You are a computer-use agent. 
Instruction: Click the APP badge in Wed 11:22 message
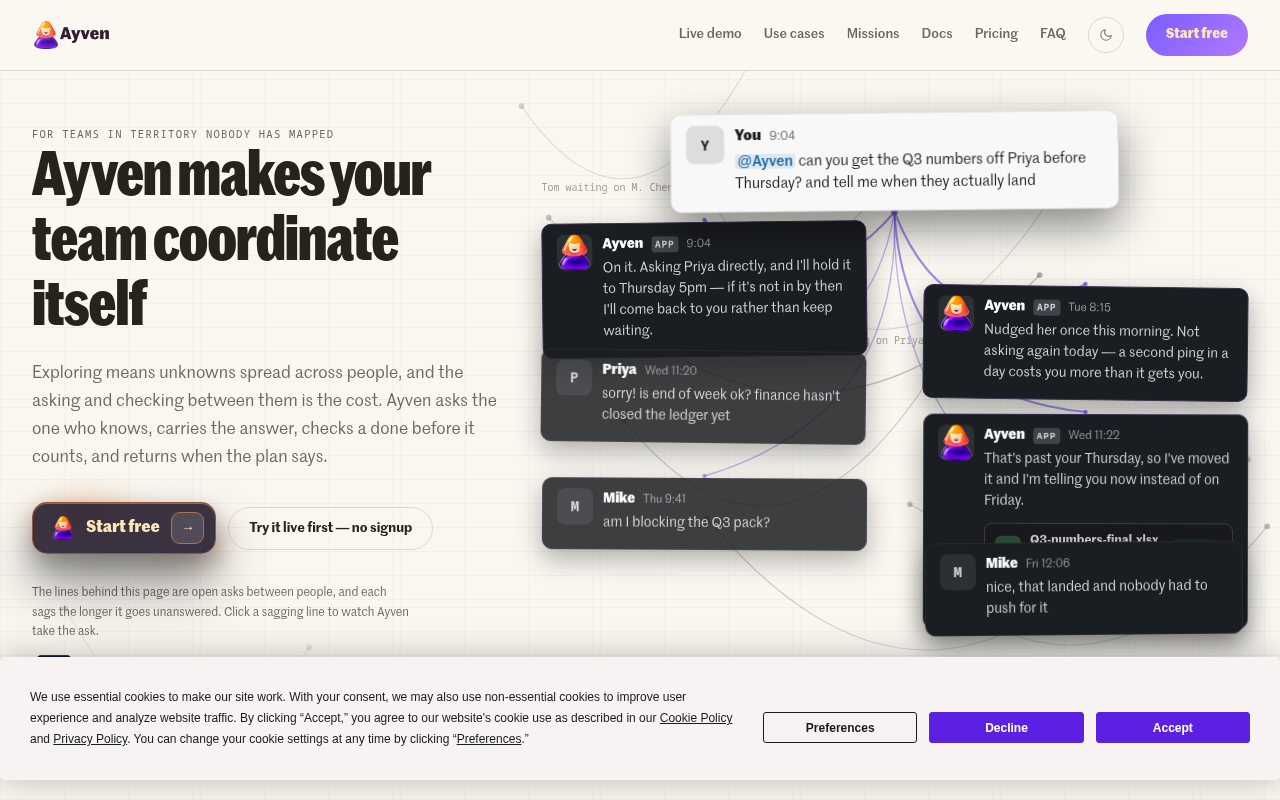coord(1046,436)
